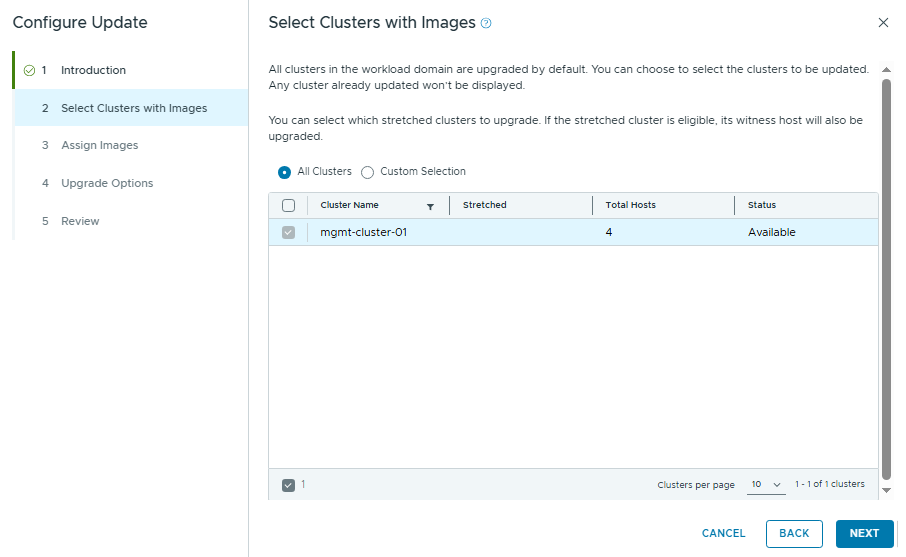
Task: Click the CANCEL link
Action: click(723, 533)
